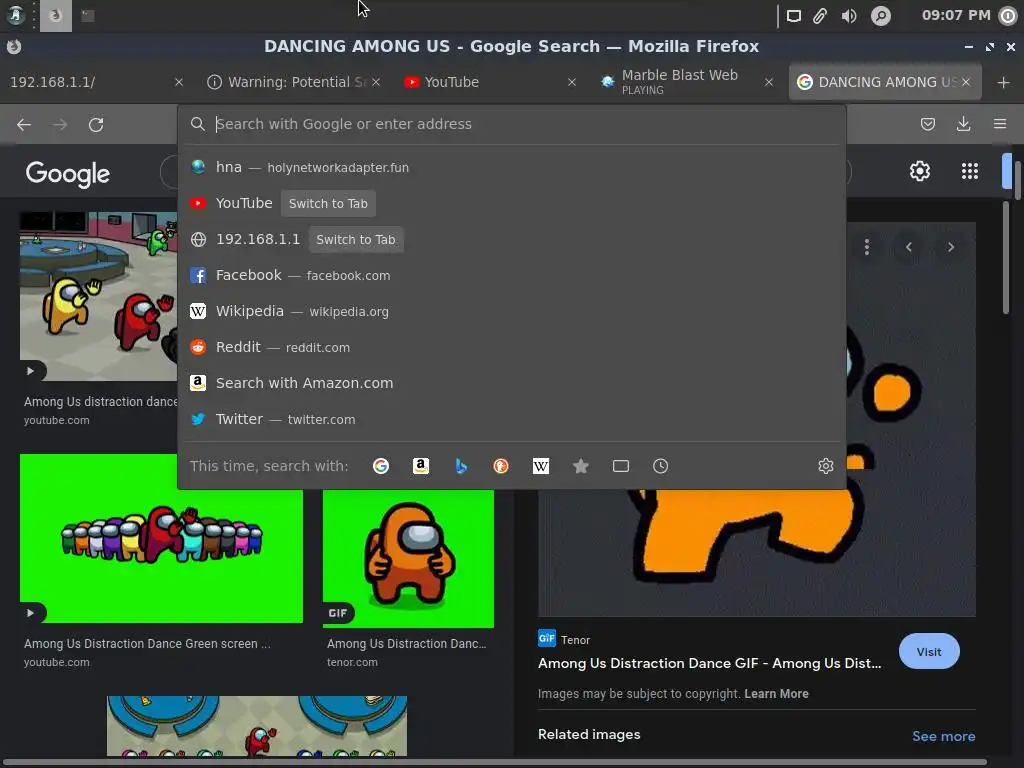Screen dimensions: 1024x768
Task: Open the magnifier icon in top panel
Action: click(881, 16)
